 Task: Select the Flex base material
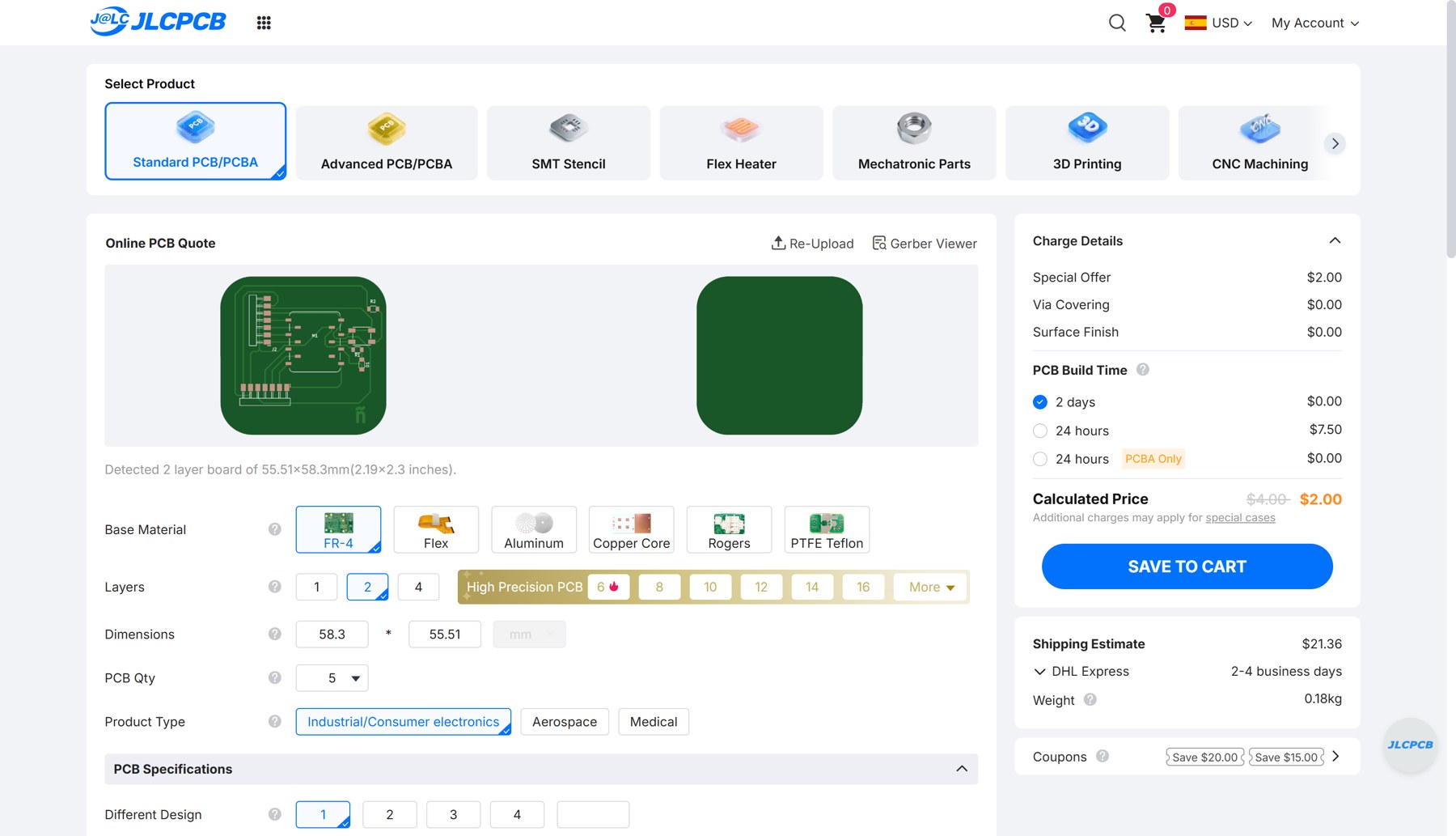point(436,529)
